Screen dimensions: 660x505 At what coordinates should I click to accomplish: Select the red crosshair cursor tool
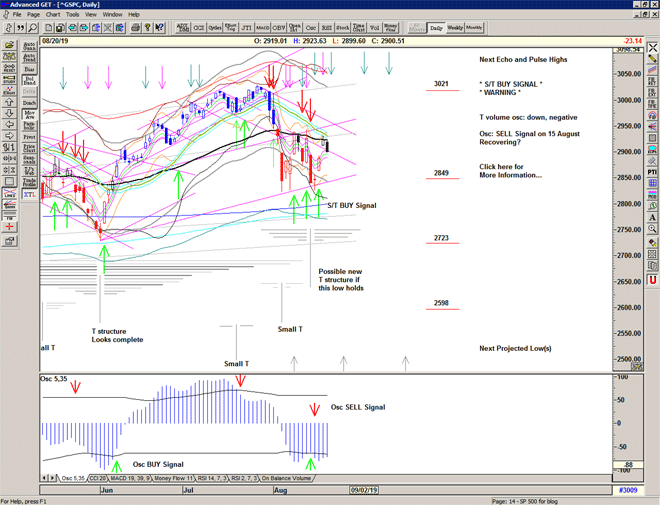(7, 227)
